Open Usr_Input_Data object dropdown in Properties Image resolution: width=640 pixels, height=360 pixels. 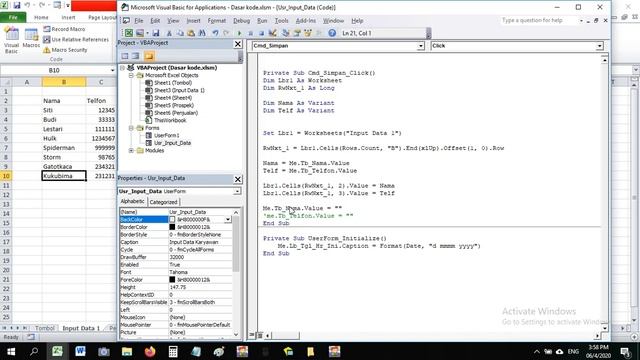click(237, 191)
